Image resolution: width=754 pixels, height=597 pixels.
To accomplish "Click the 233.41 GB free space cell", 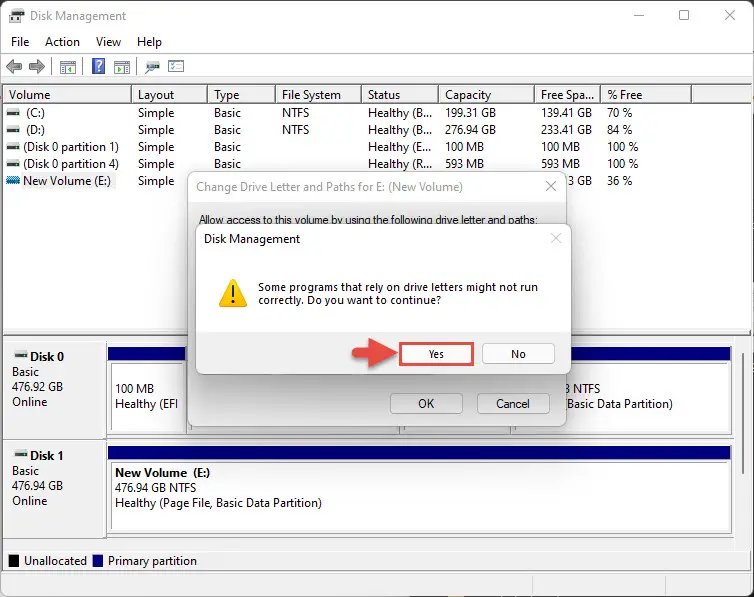I will click(566, 130).
